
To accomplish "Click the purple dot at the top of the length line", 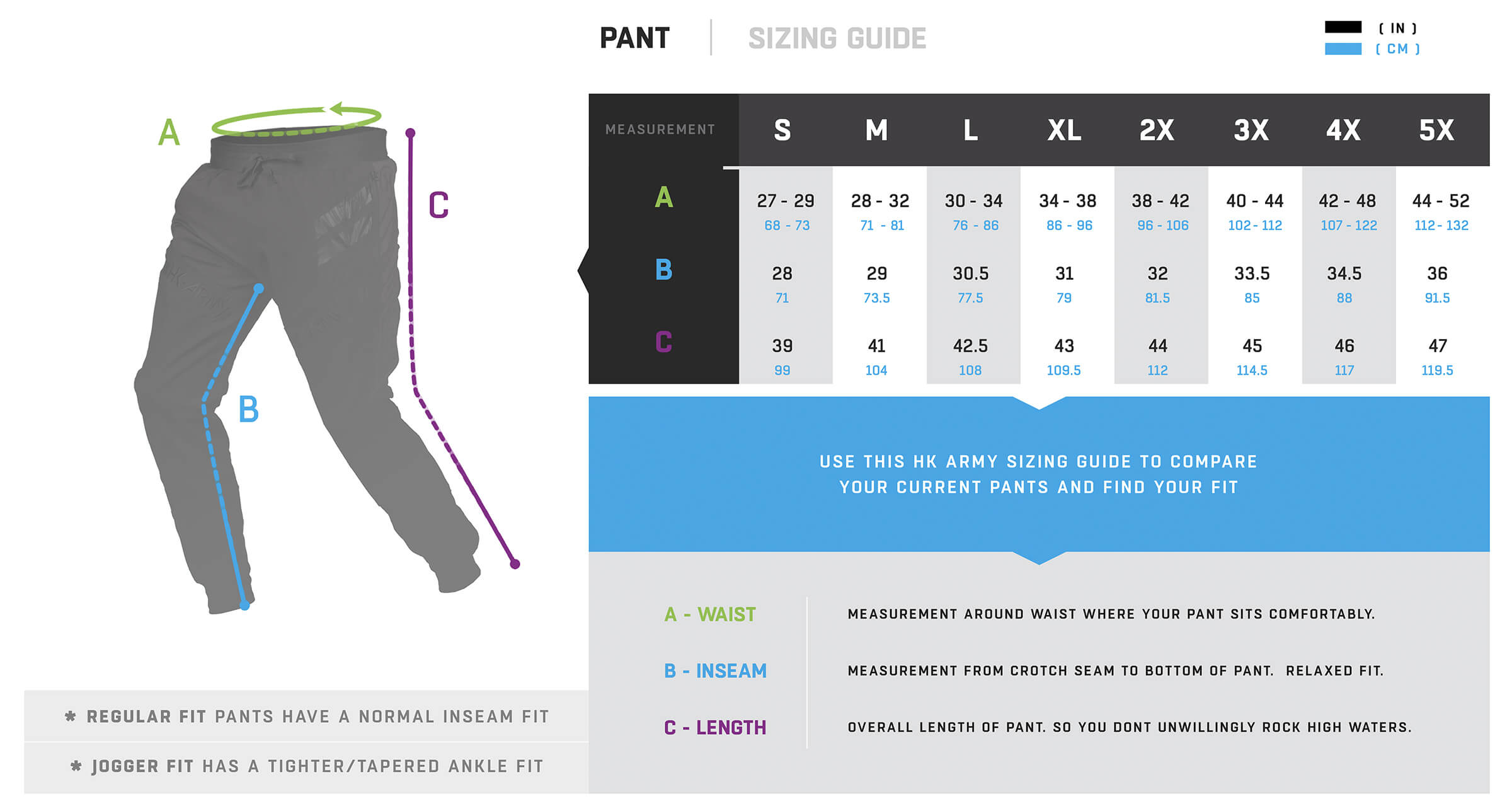I will click(x=410, y=133).
